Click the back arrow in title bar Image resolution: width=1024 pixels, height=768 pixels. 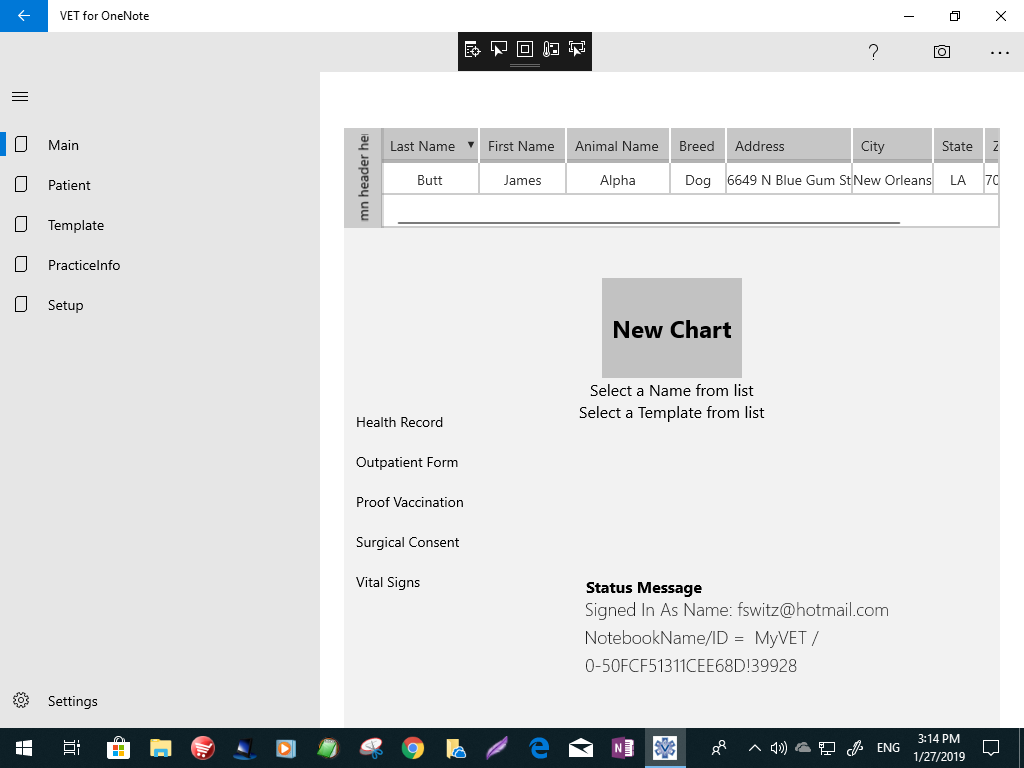24,16
